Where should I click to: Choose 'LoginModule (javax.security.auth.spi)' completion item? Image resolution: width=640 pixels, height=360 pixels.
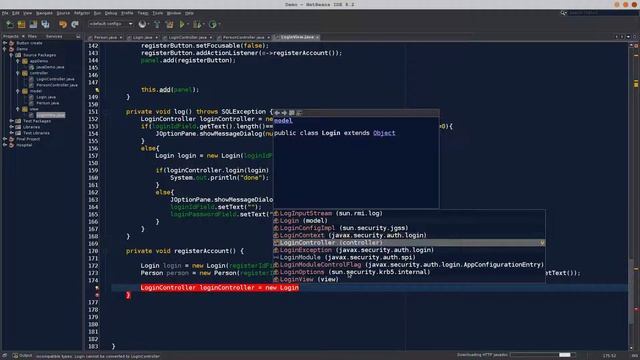coord(409,258)
